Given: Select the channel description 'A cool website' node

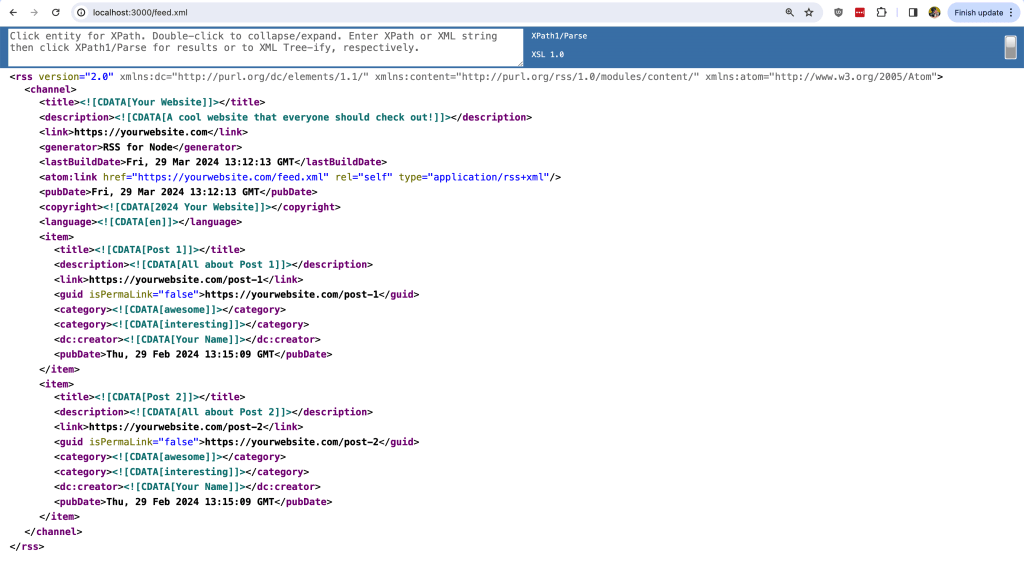Looking at the screenshot, I should [x=285, y=117].
